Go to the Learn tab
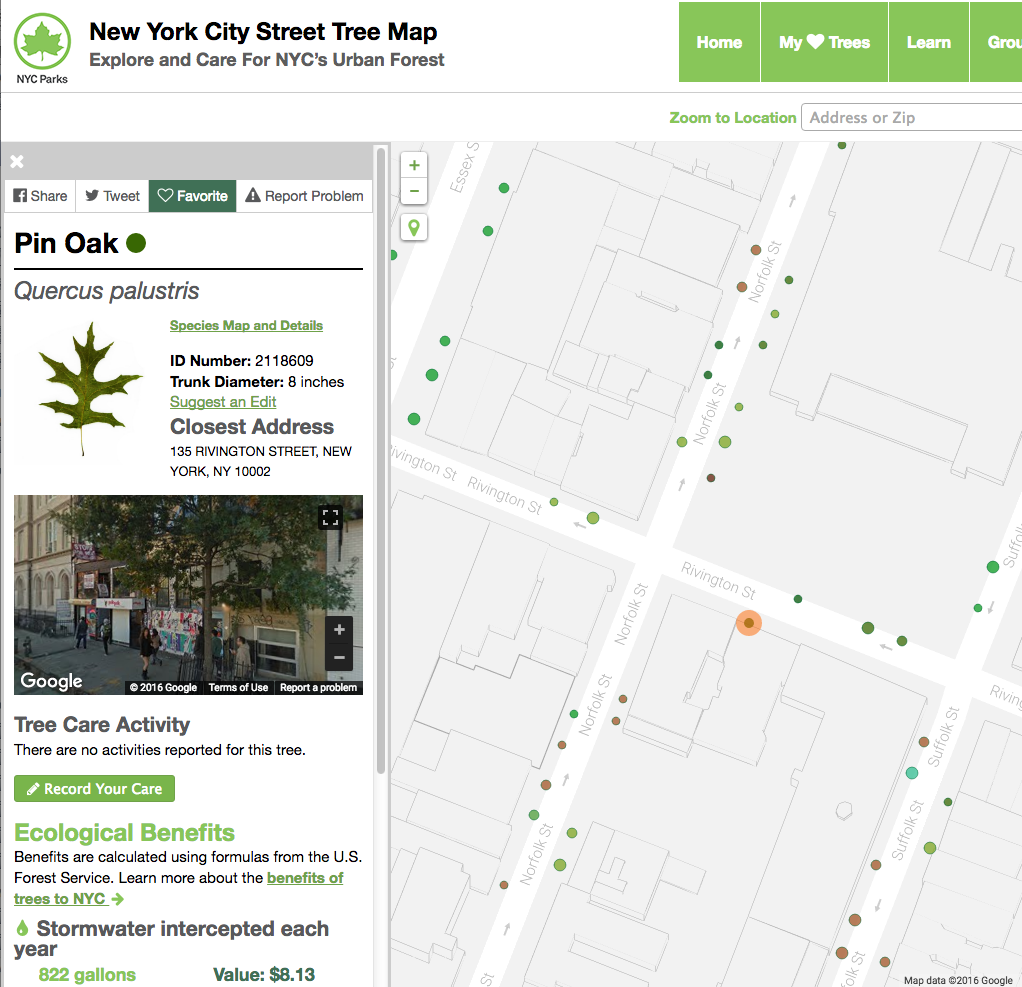Viewport: 1022px width, 987px height. tap(928, 42)
